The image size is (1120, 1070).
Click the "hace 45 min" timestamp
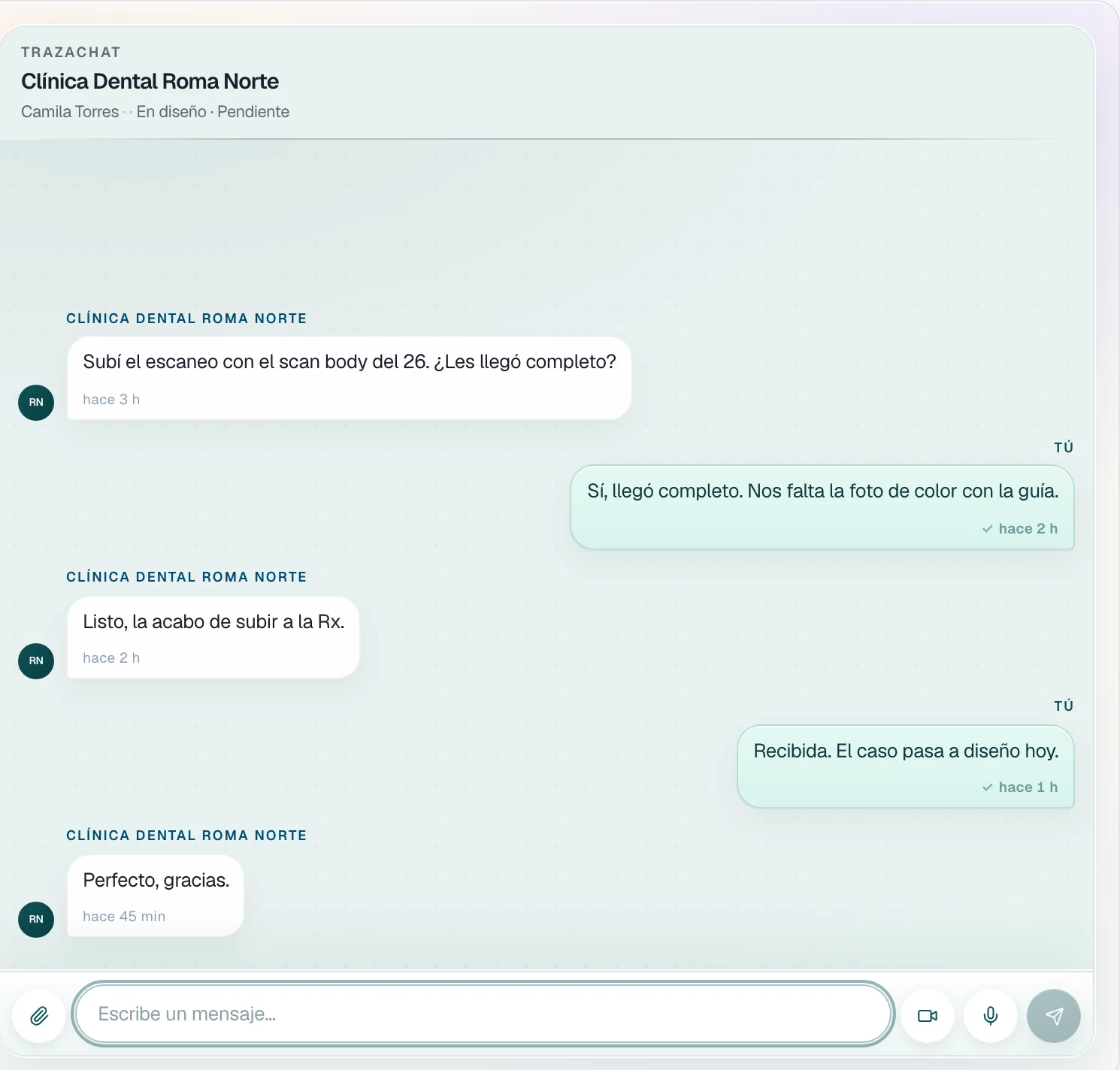click(x=124, y=917)
